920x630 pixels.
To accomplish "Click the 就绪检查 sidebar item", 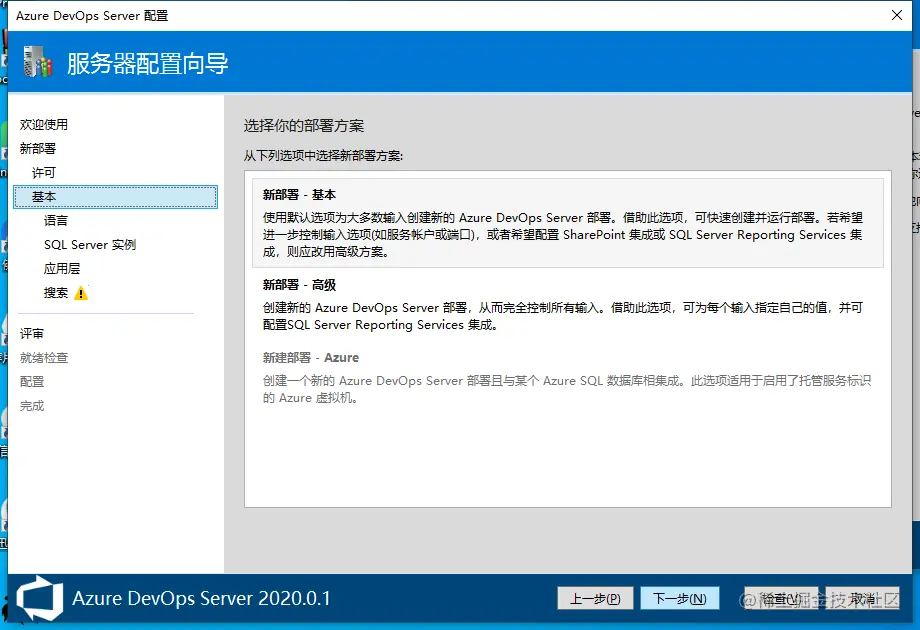I will 44,358.
